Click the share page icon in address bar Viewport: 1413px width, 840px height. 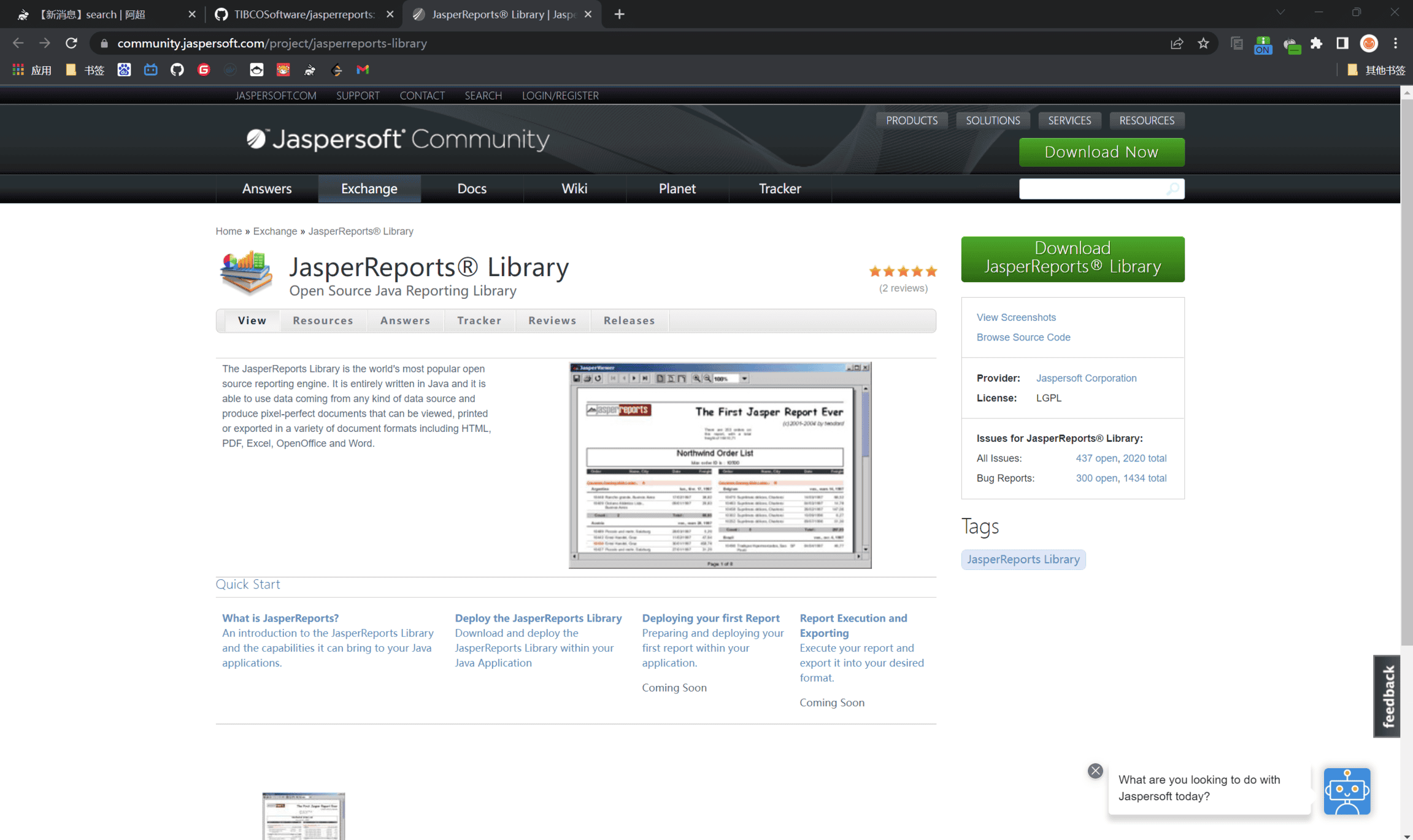pos(1176,43)
